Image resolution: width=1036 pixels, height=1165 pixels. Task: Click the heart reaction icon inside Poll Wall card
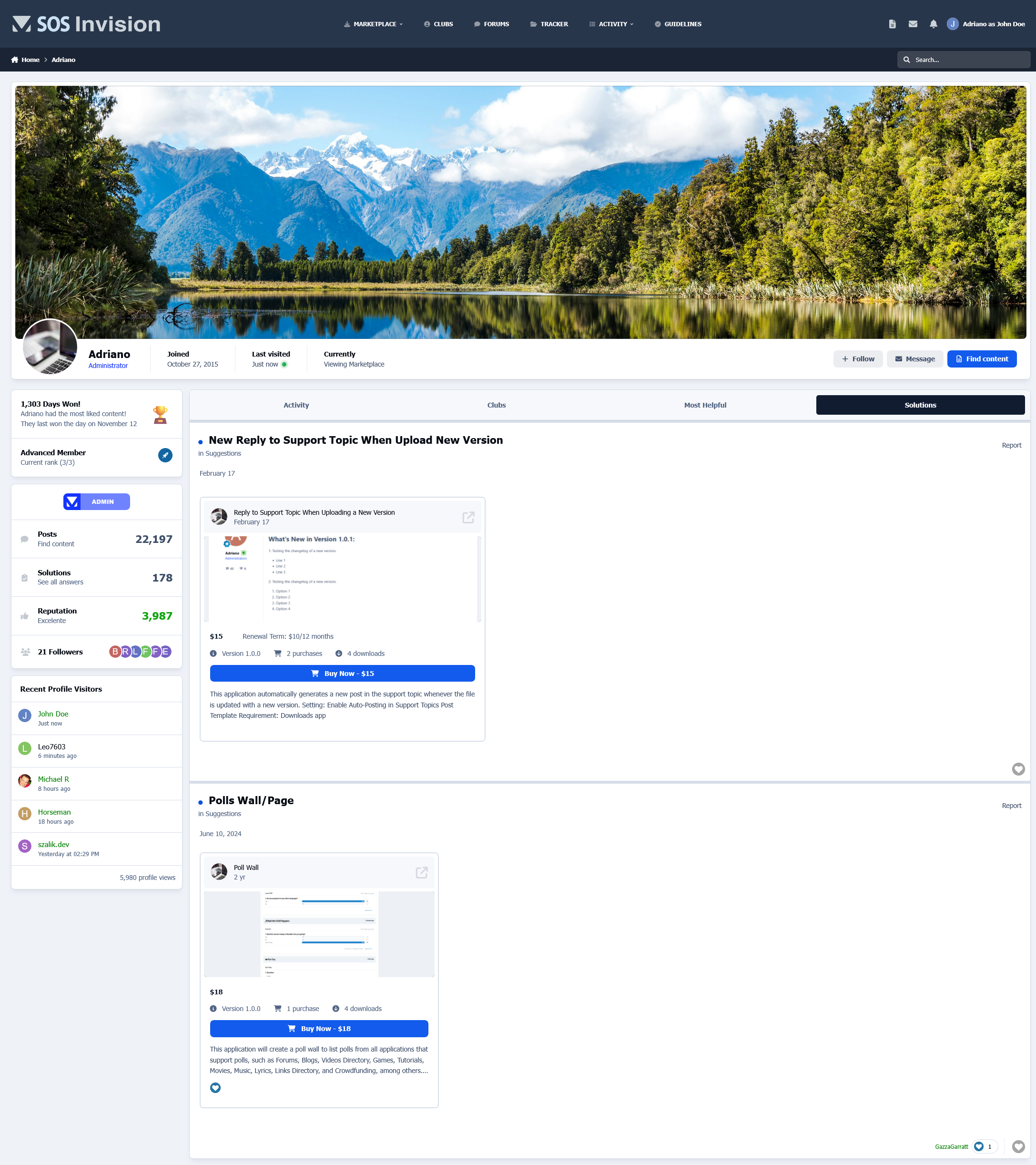(215, 1087)
